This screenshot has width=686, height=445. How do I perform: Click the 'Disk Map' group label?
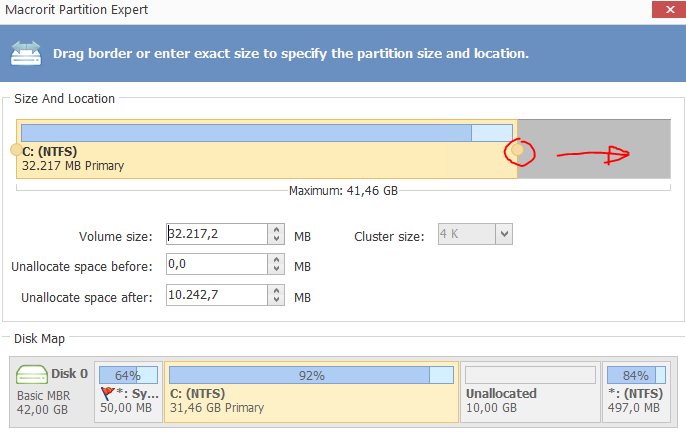(39, 339)
